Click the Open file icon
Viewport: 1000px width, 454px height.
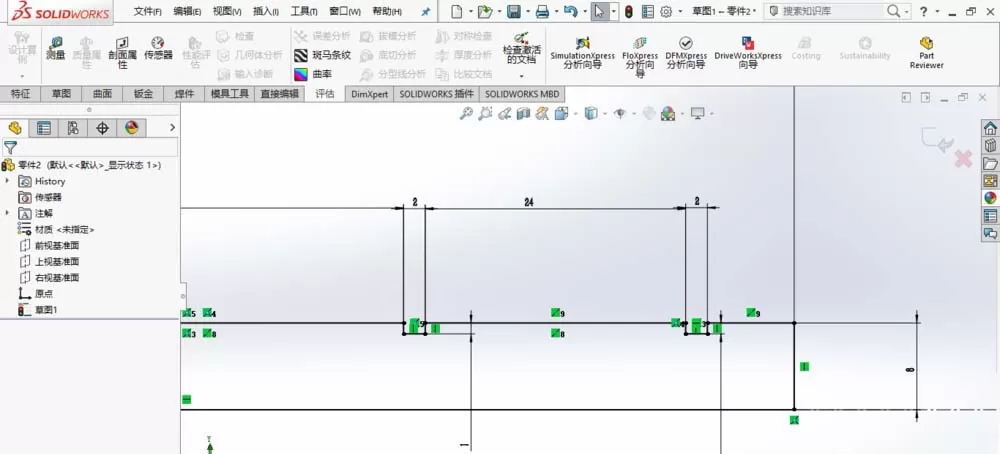tap(485, 11)
